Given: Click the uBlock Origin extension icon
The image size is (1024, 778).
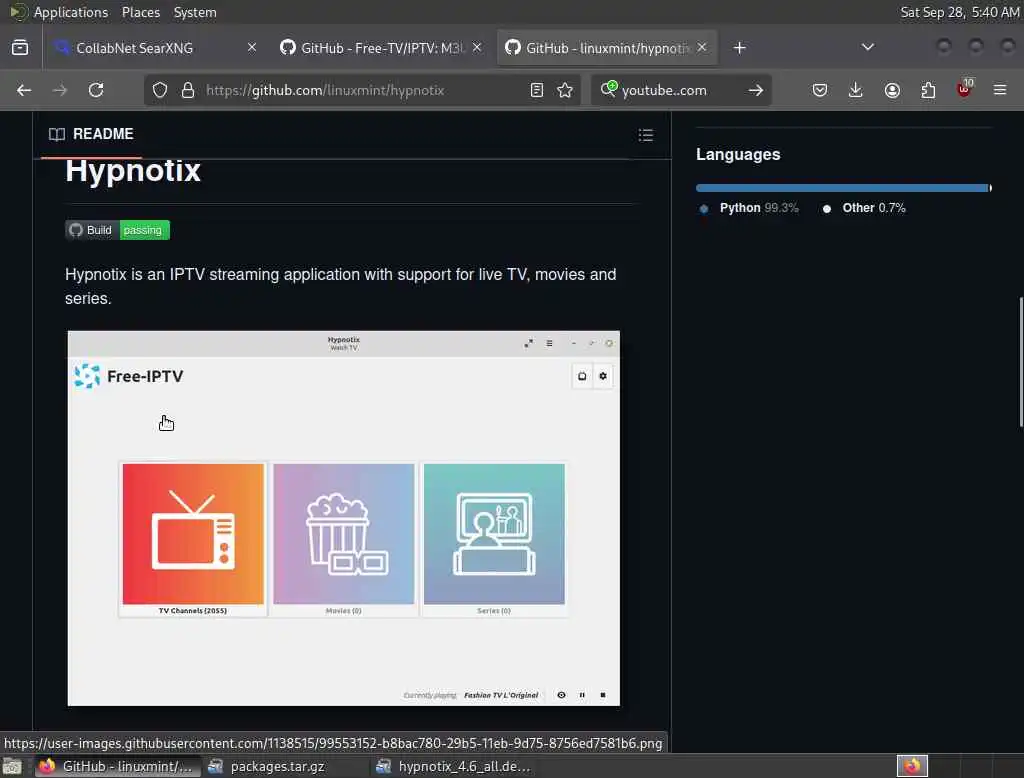Looking at the screenshot, I should click(965, 89).
